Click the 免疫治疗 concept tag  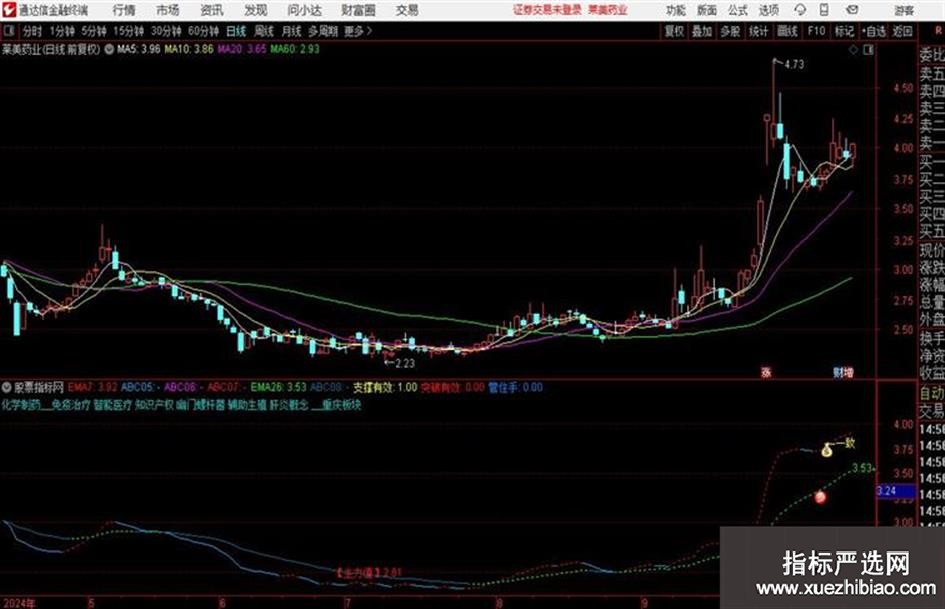pos(71,405)
